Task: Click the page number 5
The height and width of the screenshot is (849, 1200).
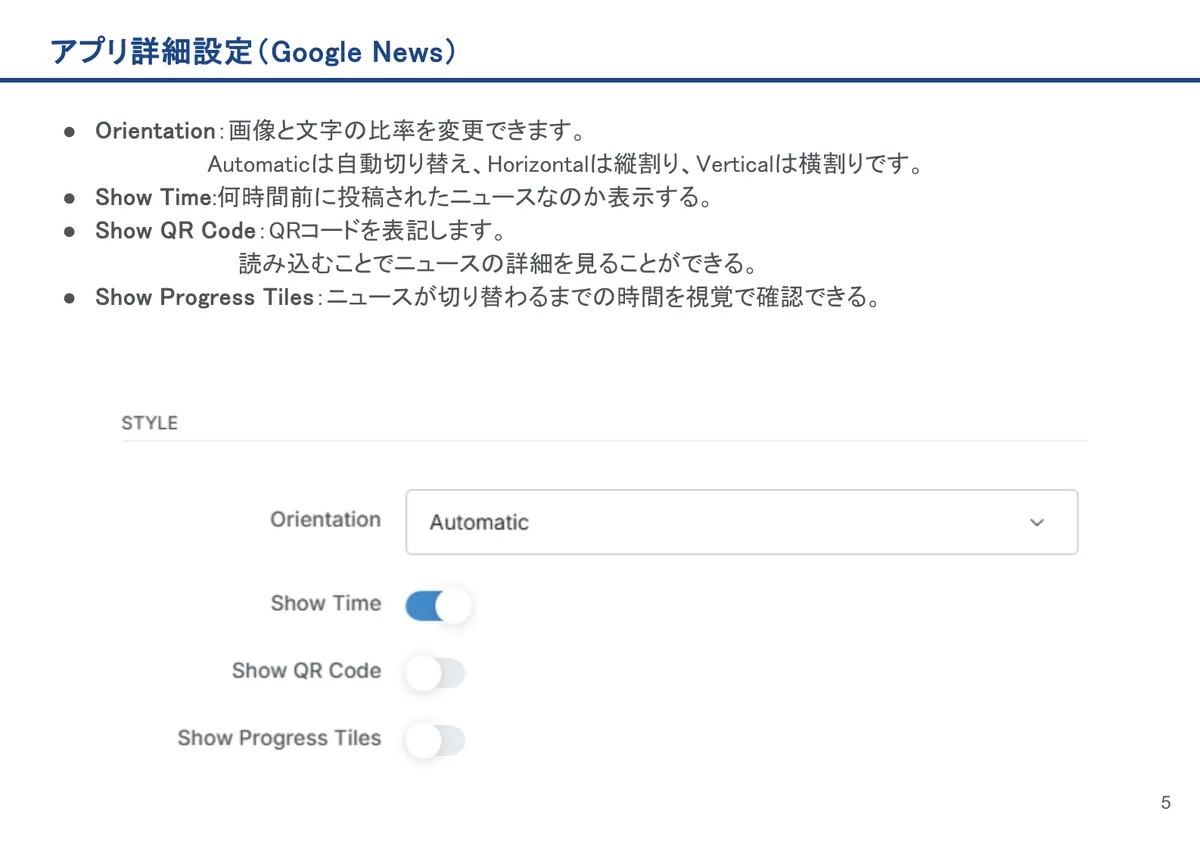Action: point(1166,803)
